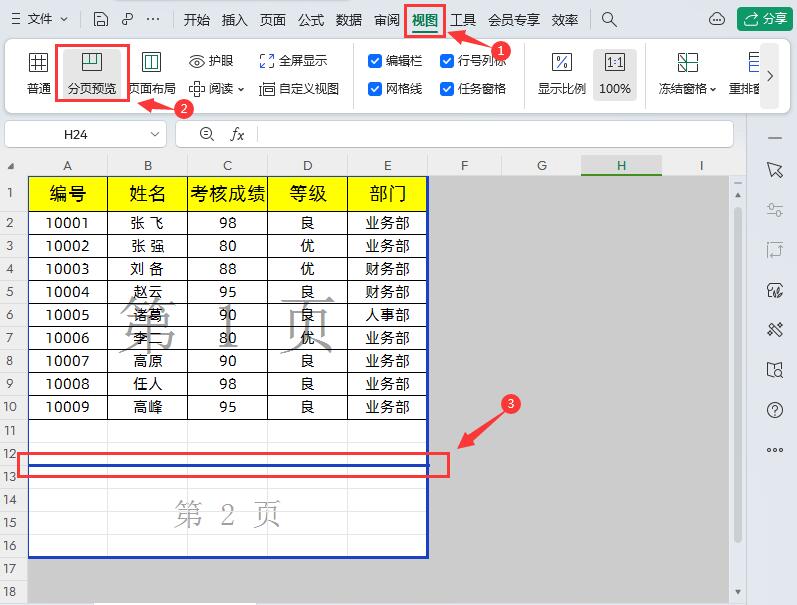Image resolution: width=797 pixels, height=605 pixels.
Task: Expand the Freeze Panes (冻结窗格) dropdown
Action: pos(713,89)
